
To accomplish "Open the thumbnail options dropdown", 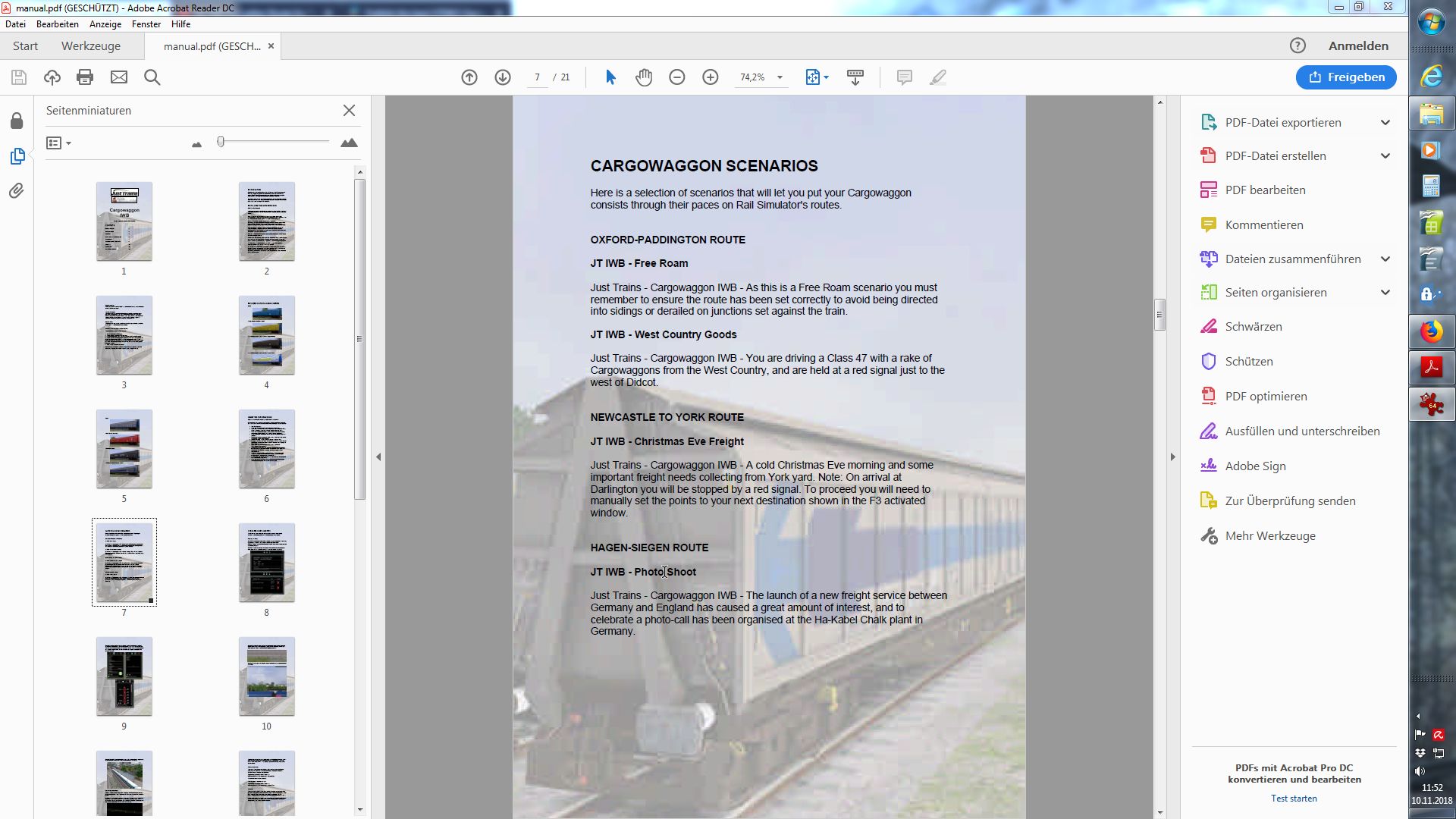I will click(x=58, y=143).
